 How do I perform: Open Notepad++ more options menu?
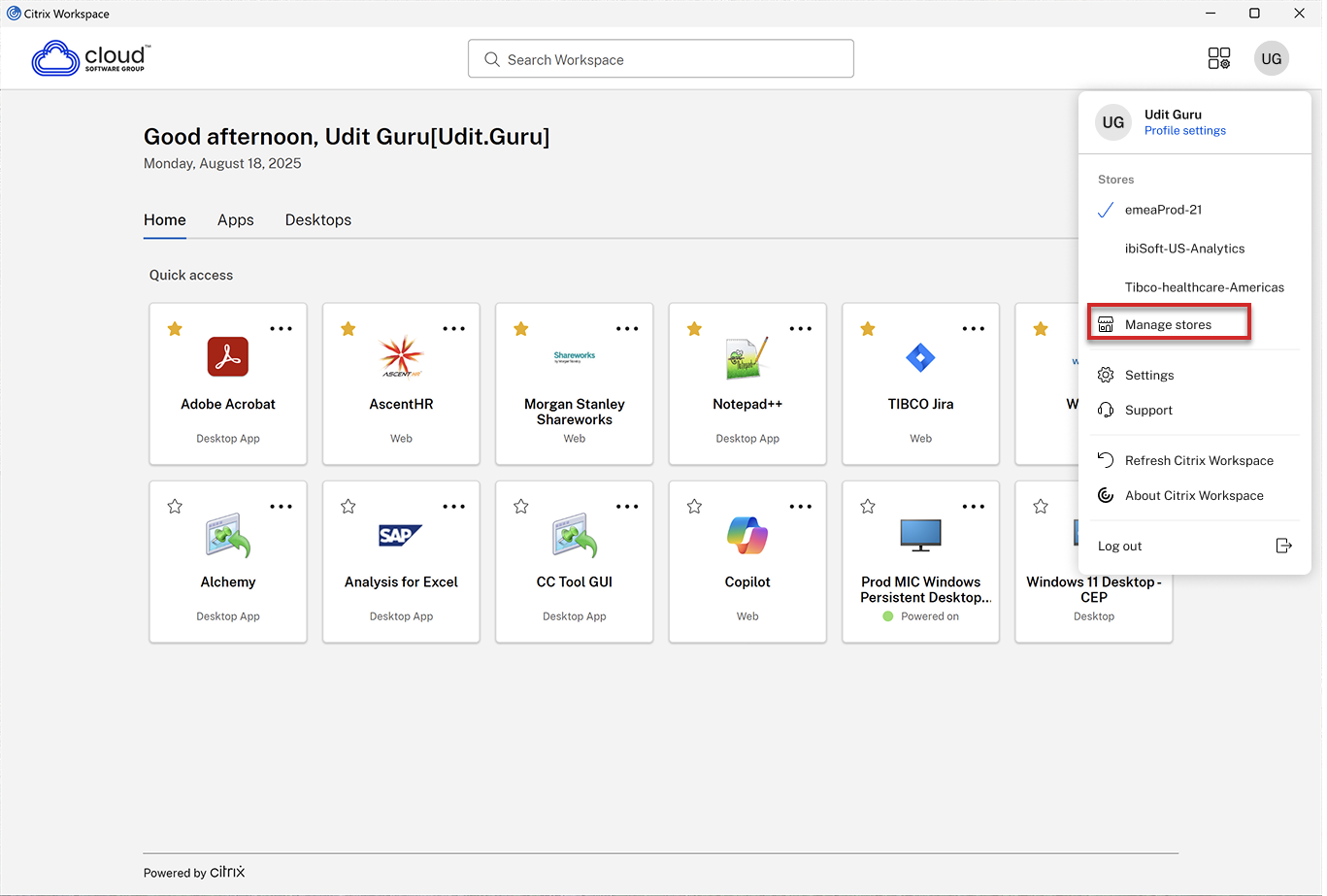(801, 329)
